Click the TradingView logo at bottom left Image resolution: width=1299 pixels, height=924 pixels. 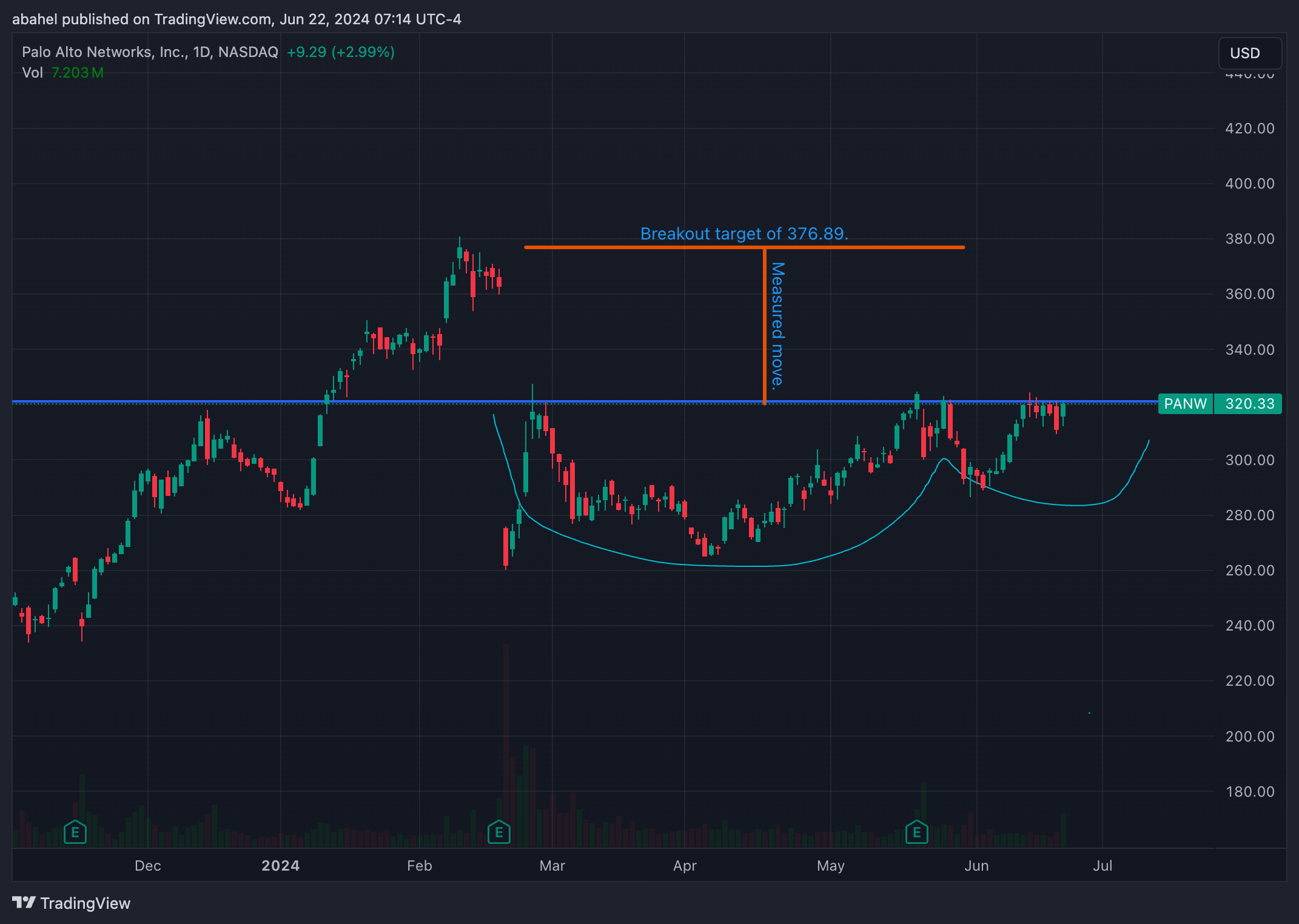71,903
